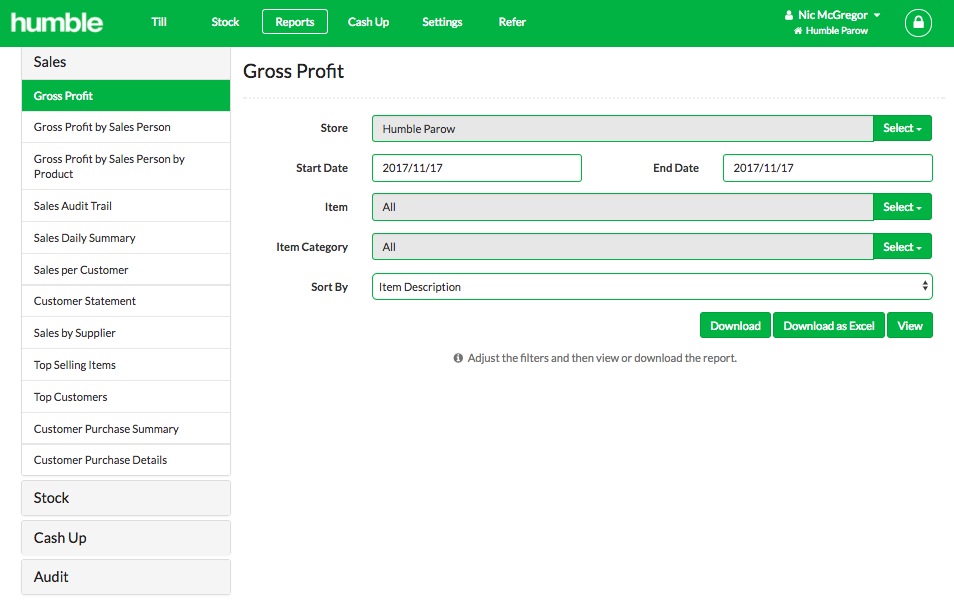Screen dimensions: 954x610
Task: Open the Store Select dropdown
Action: click(902, 128)
